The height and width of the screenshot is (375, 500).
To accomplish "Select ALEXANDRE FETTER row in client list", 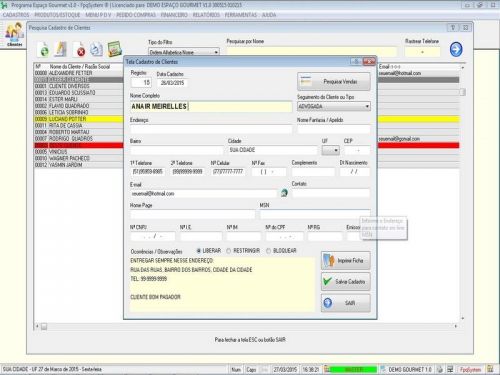I will pyautogui.click(x=79, y=73).
